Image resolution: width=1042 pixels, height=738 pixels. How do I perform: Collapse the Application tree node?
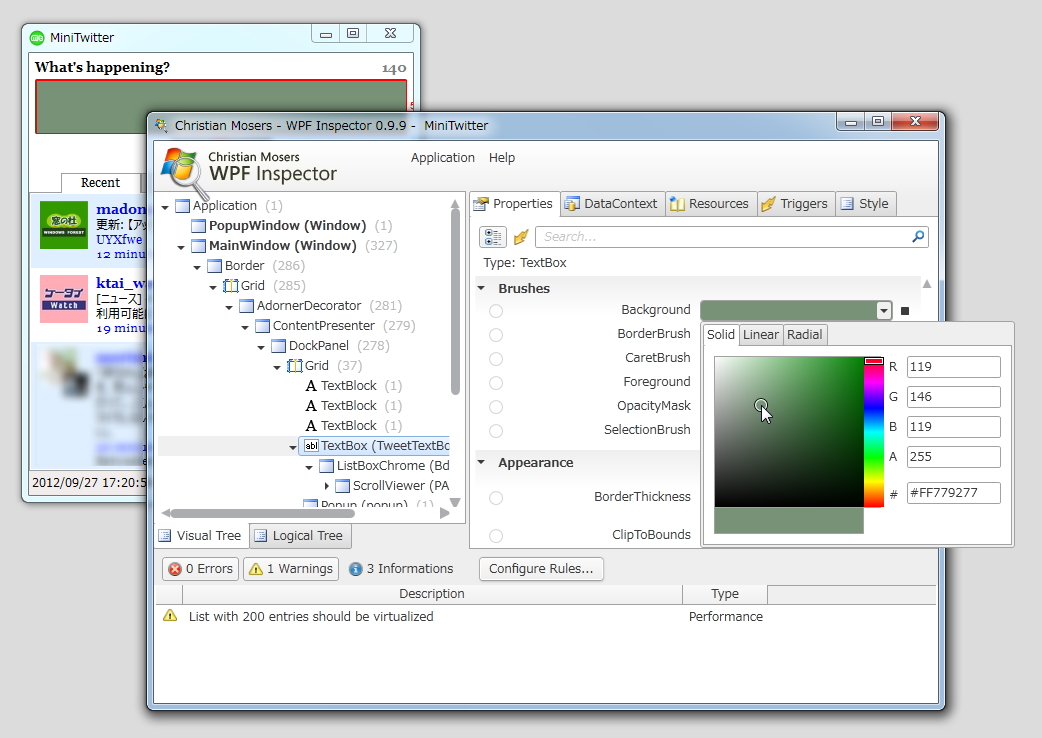tap(165, 207)
